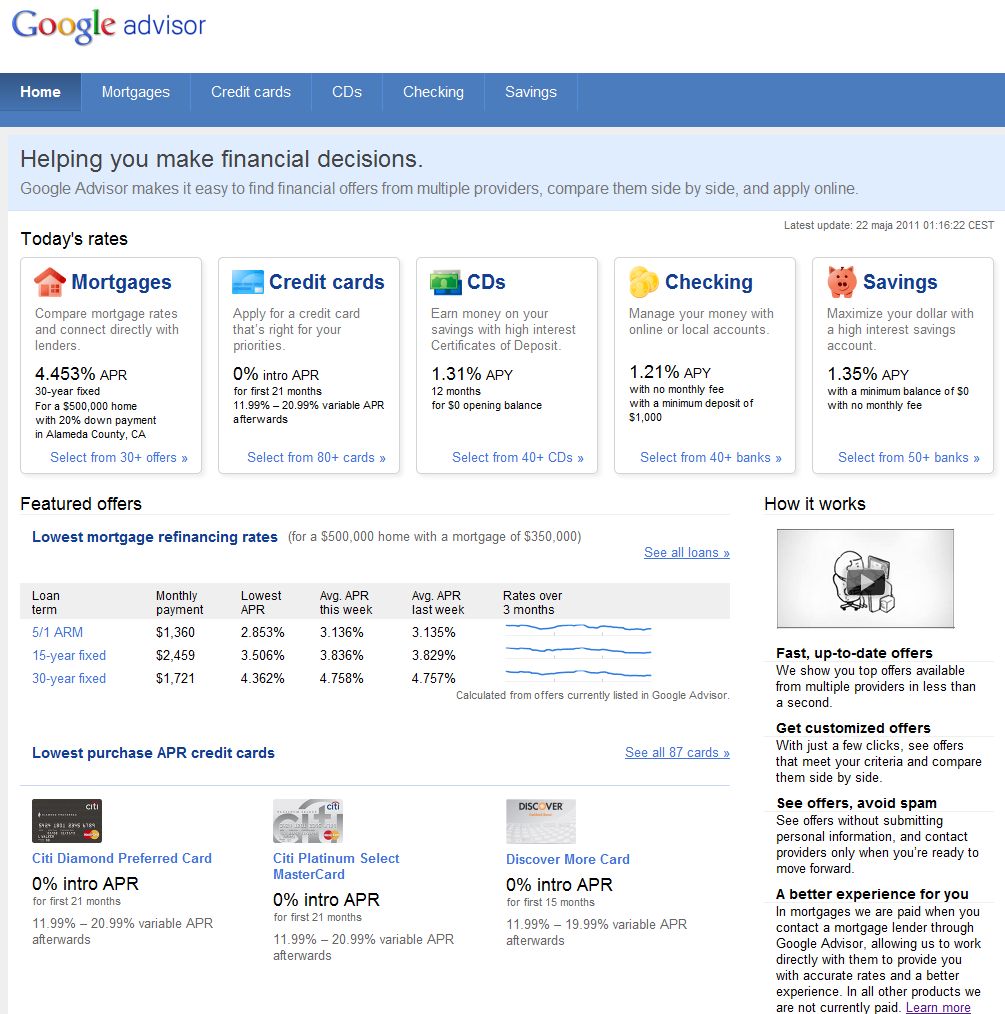The height and width of the screenshot is (1014, 1005).
Task: Click the Citi Platinum Select card image
Action: [308, 821]
